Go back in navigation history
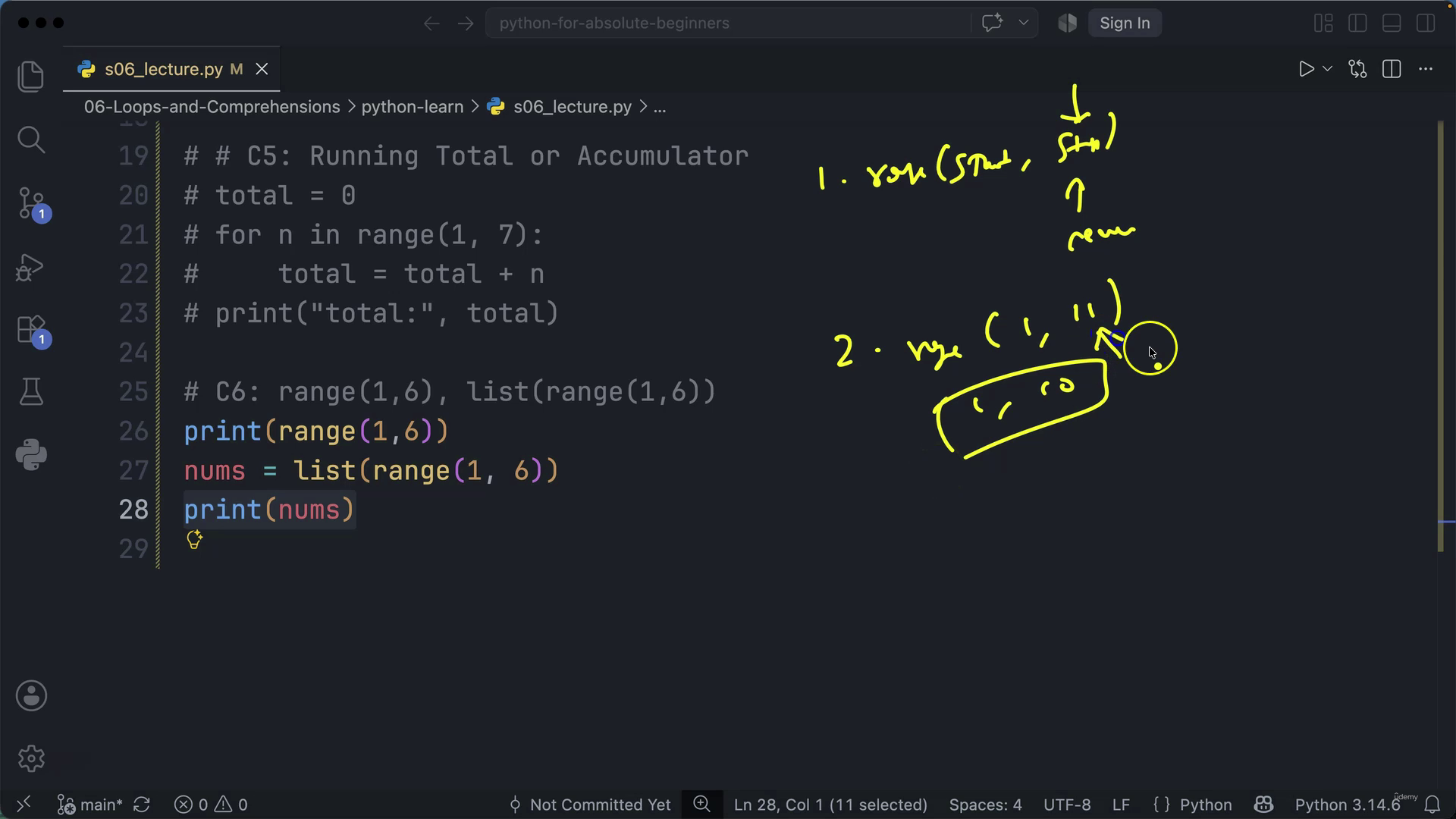1456x819 pixels. coord(431,24)
